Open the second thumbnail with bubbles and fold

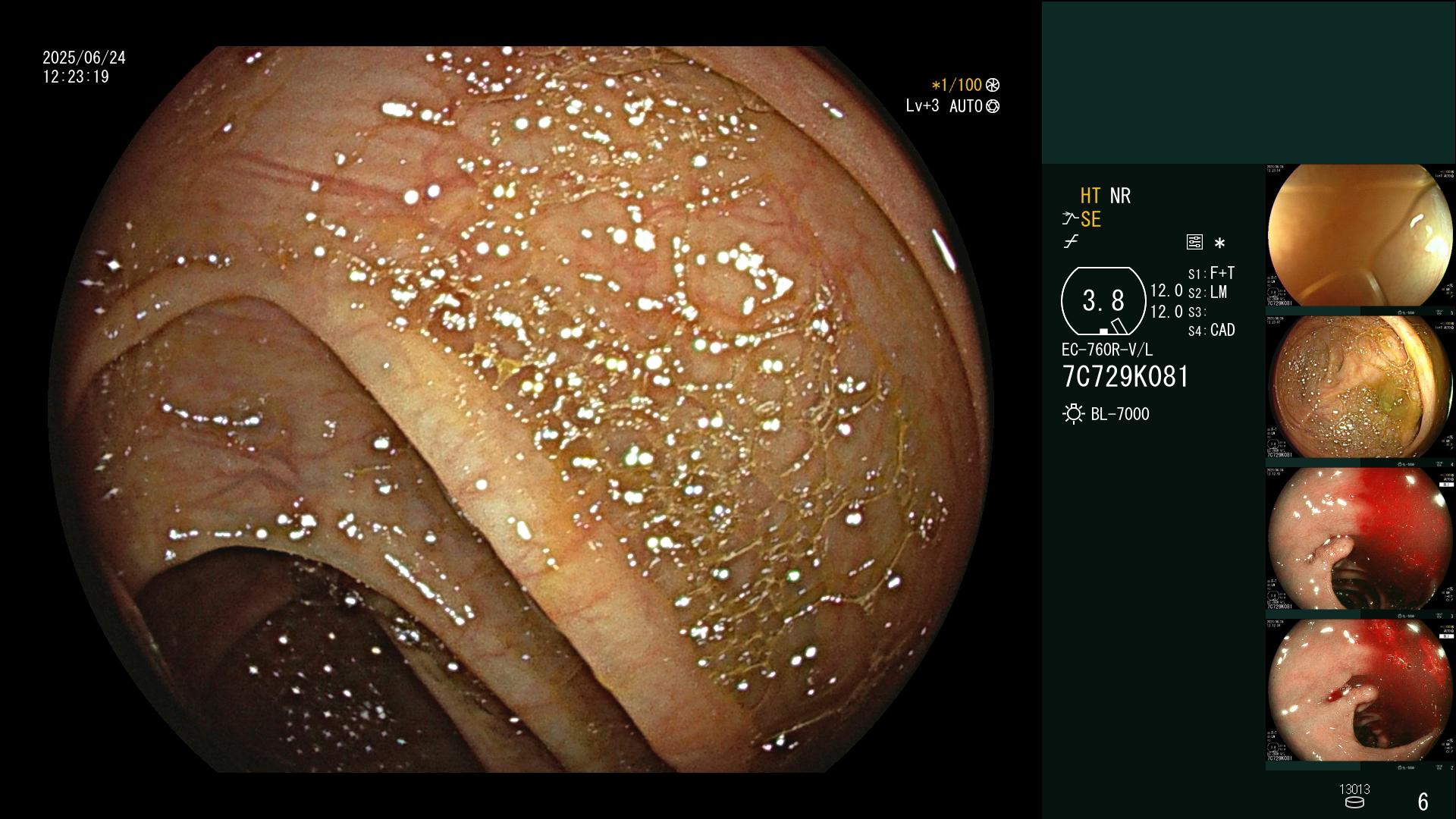[1360, 388]
